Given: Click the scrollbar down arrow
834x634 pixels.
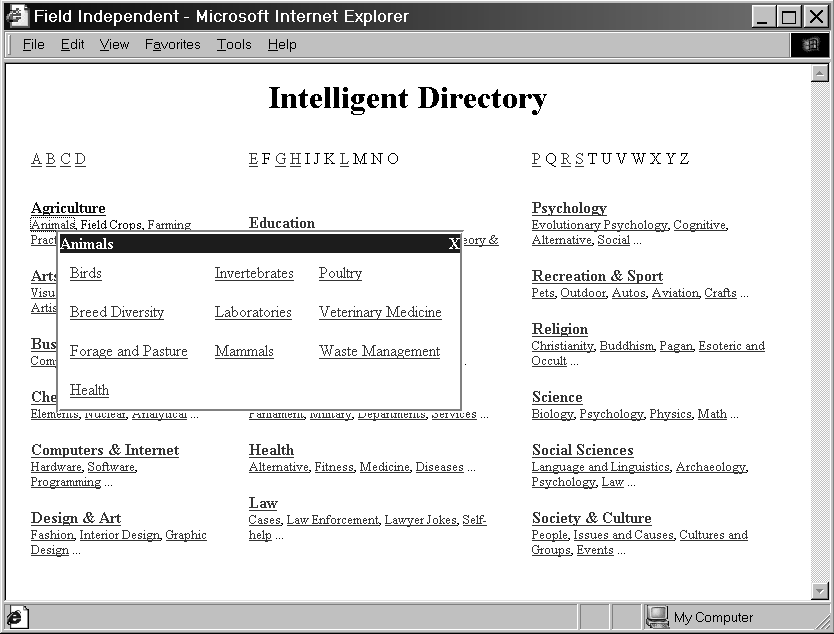Looking at the screenshot, I should 820,591.
